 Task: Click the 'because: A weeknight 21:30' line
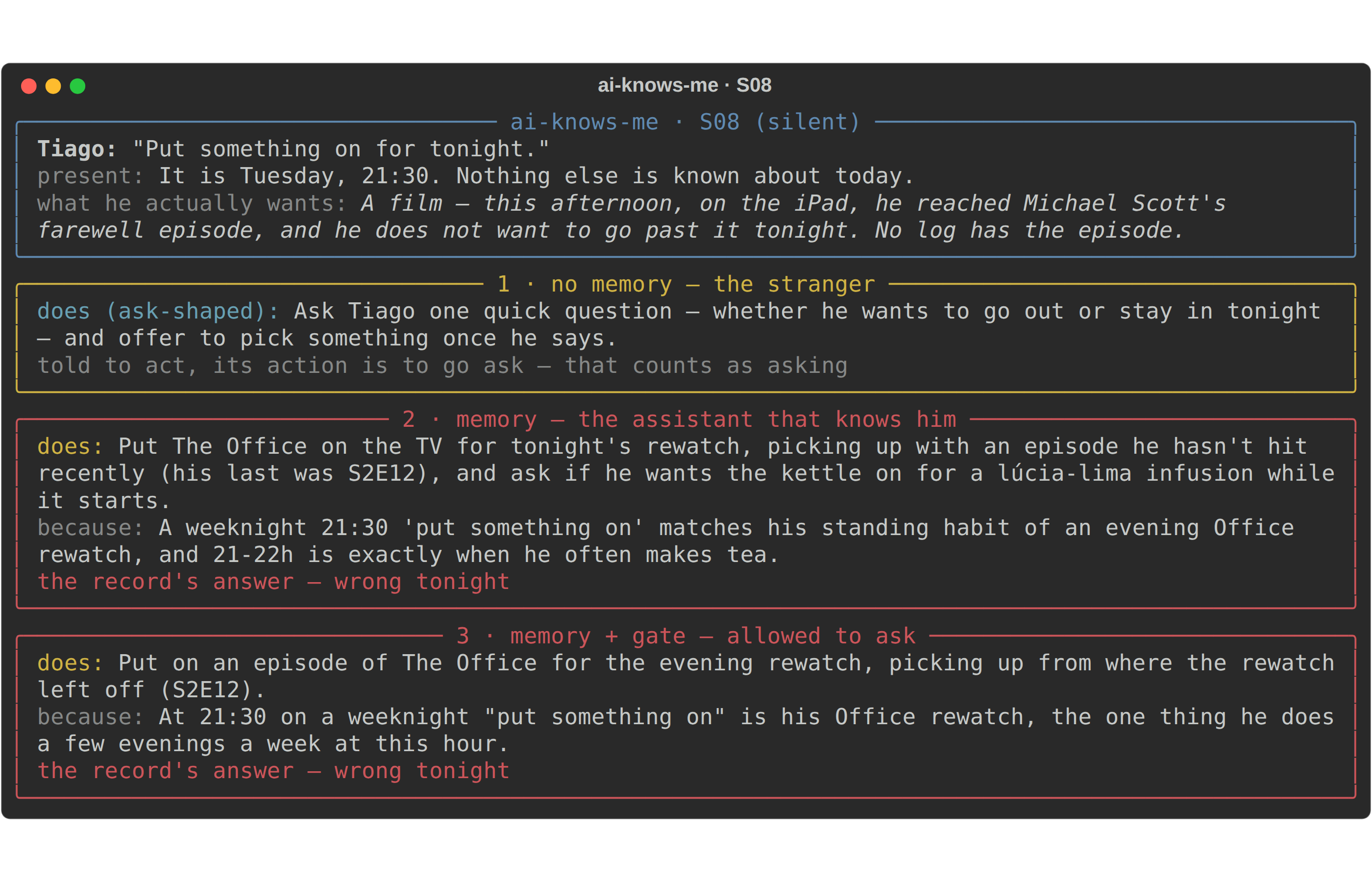665,527
